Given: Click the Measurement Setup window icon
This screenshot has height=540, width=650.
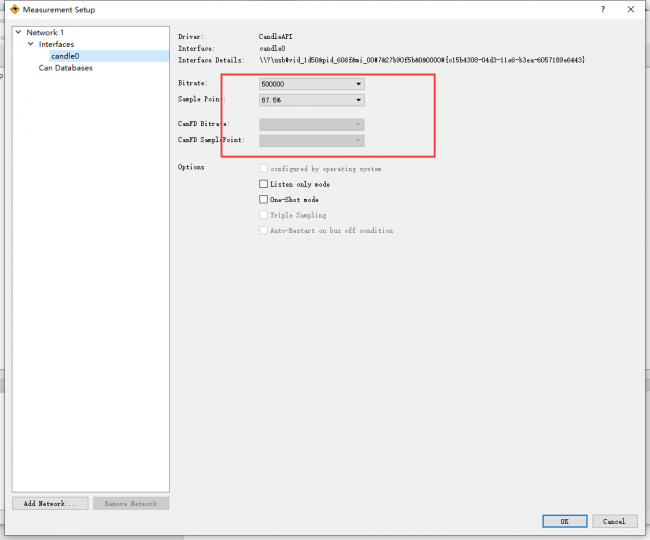Looking at the screenshot, I should (15, 9).
